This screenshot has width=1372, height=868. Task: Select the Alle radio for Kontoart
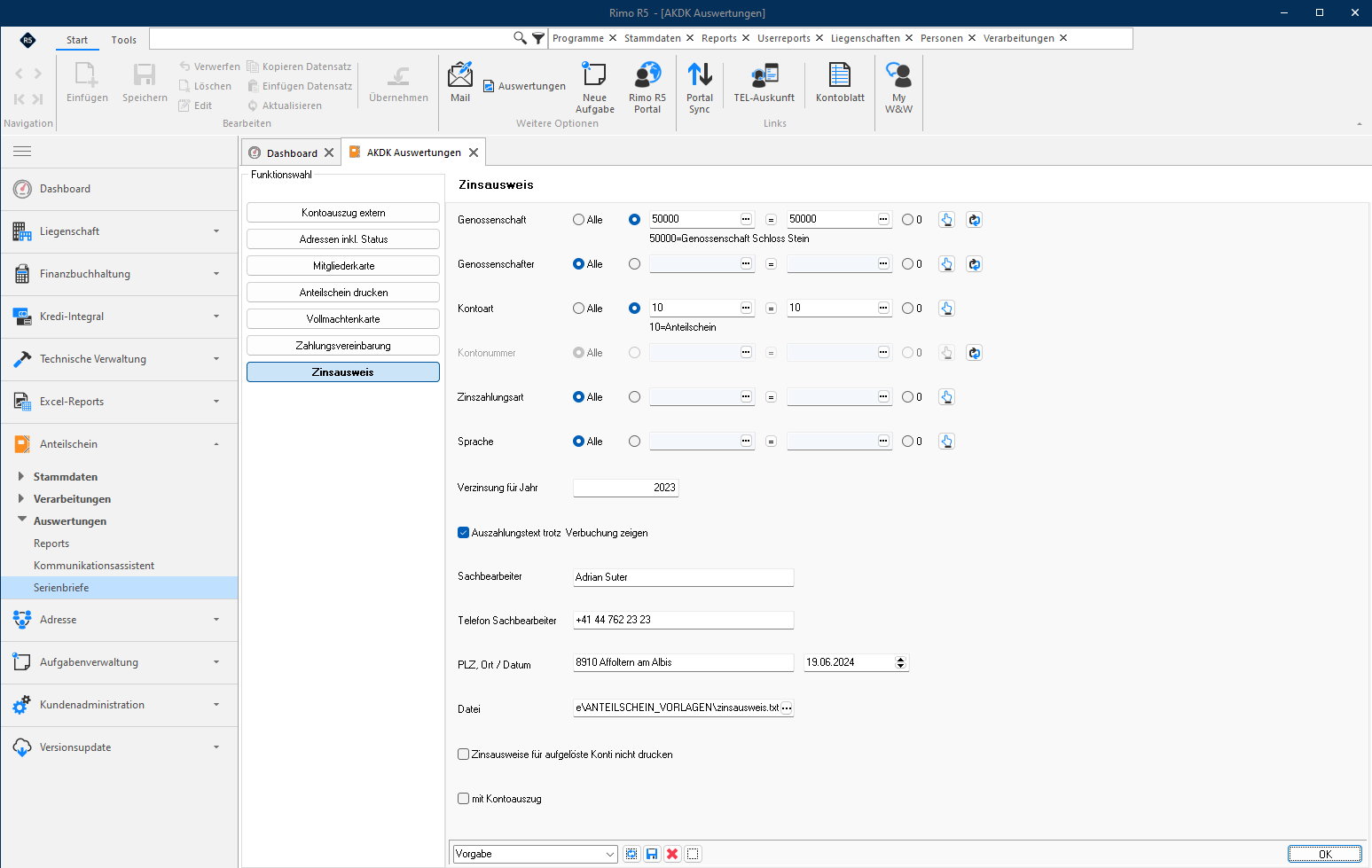pyautogui.click(x=579, y=309)
